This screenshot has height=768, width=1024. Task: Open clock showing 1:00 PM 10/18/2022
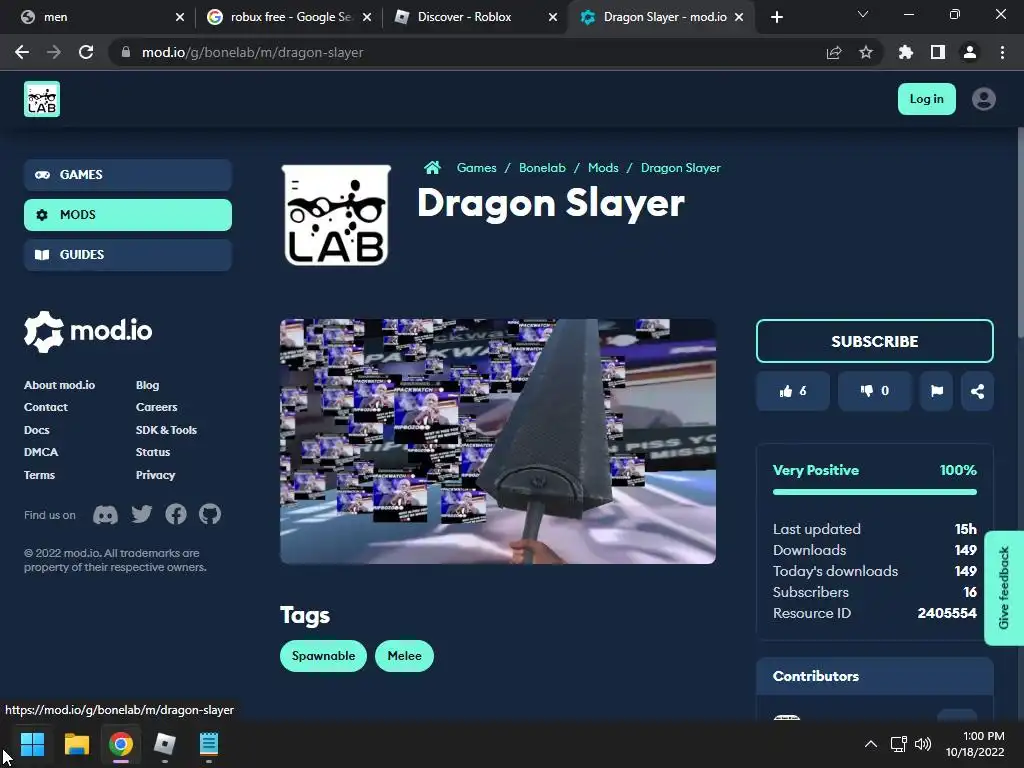tap(976, 744)
